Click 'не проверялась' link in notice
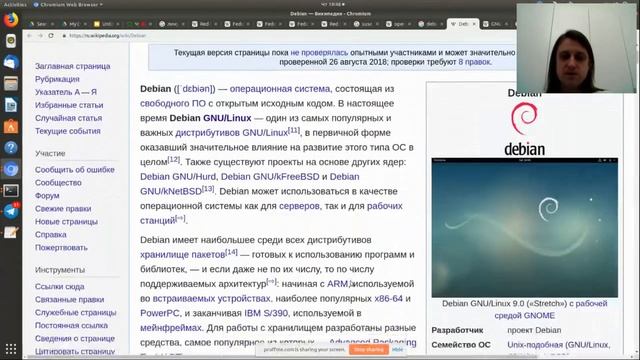 (x=319, y=53)
